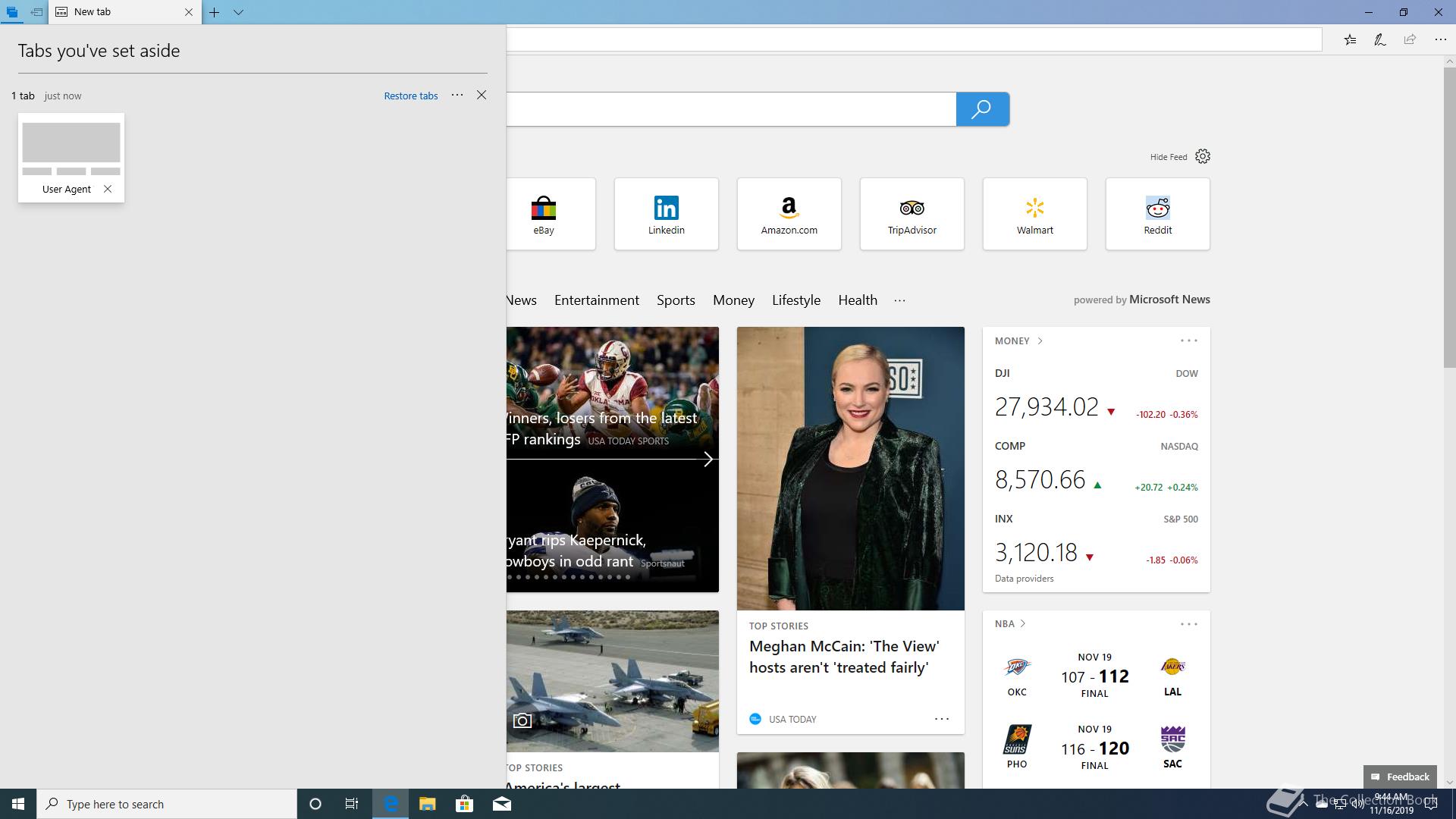The image size is (1456, 819).
Task: Open Task View on the taskbar
Action: tap(352, 804)
